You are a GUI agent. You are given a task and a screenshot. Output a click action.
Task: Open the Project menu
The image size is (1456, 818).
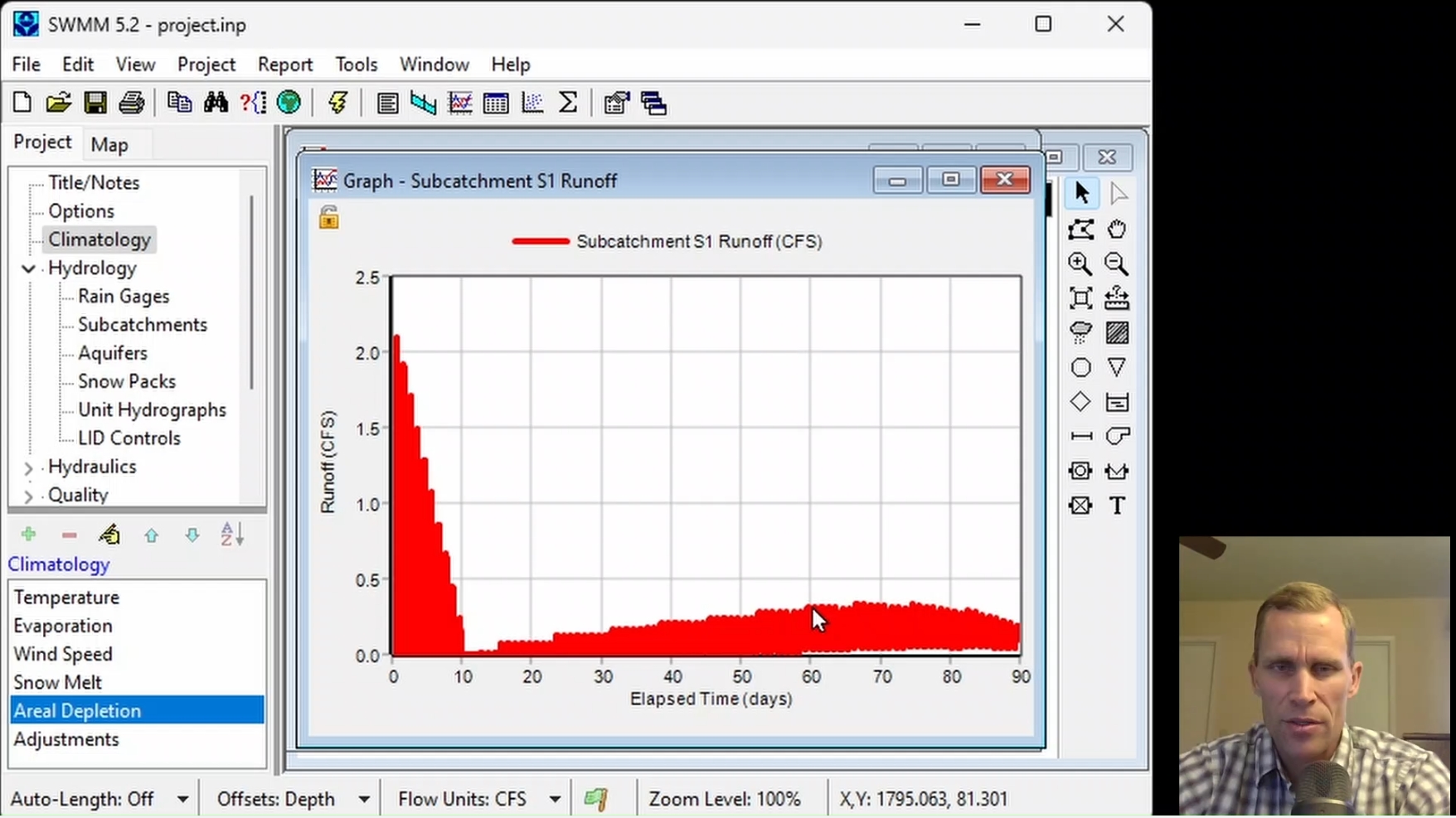click(x=206, y=65)
